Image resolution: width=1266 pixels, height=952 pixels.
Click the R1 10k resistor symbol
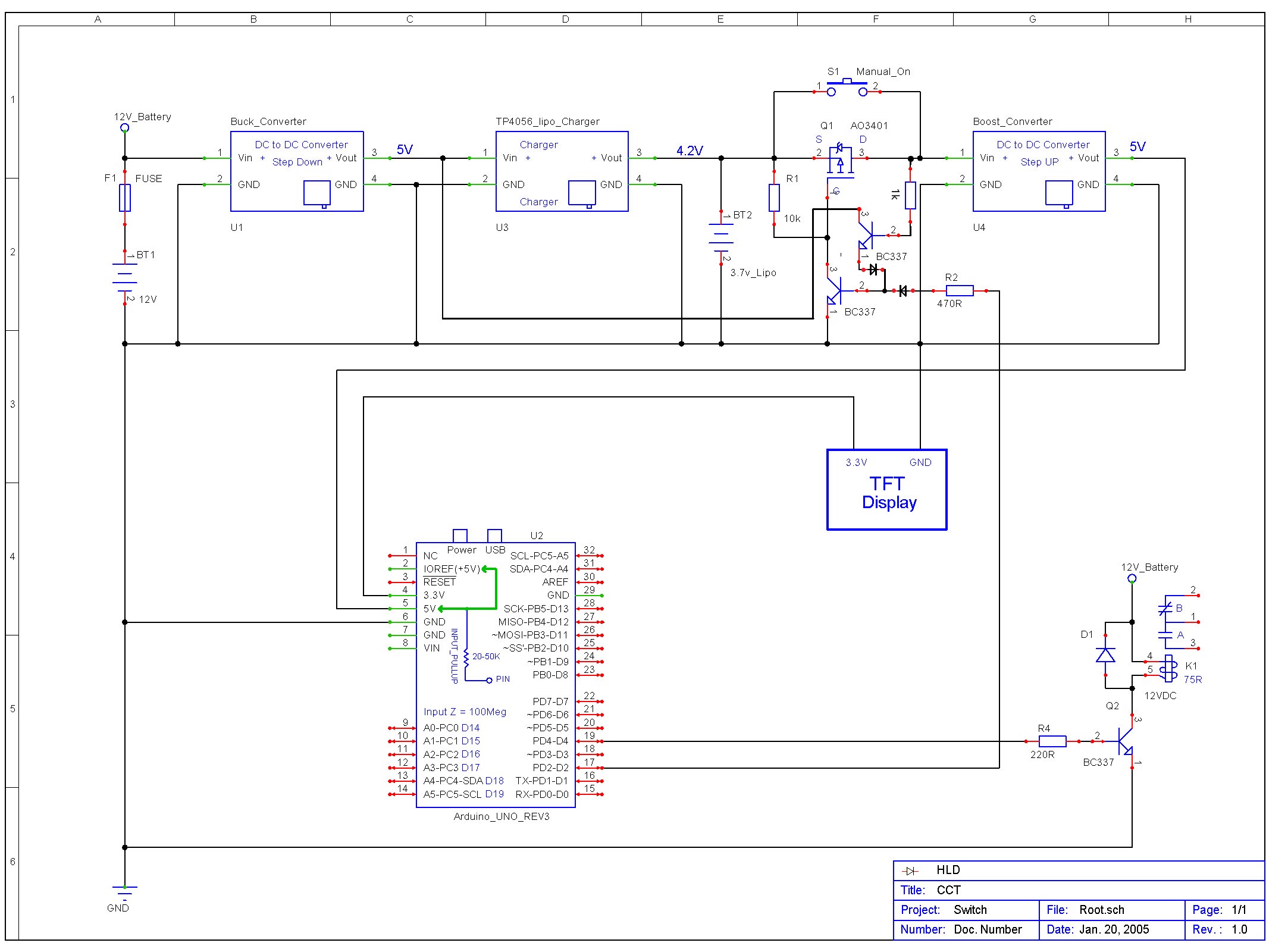774,198
